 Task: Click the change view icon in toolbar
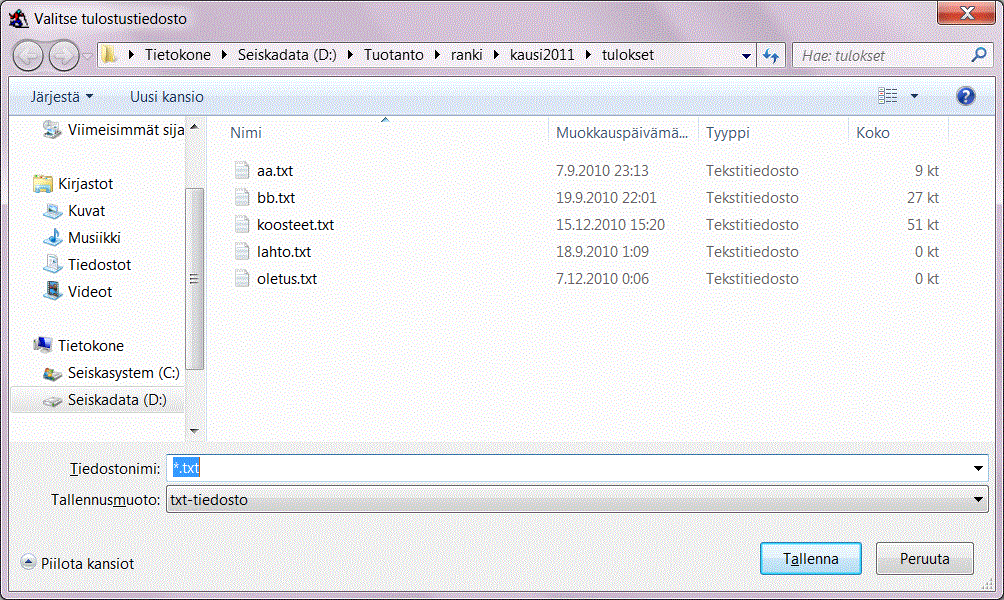pyautogui.click(x=888, y=96)
